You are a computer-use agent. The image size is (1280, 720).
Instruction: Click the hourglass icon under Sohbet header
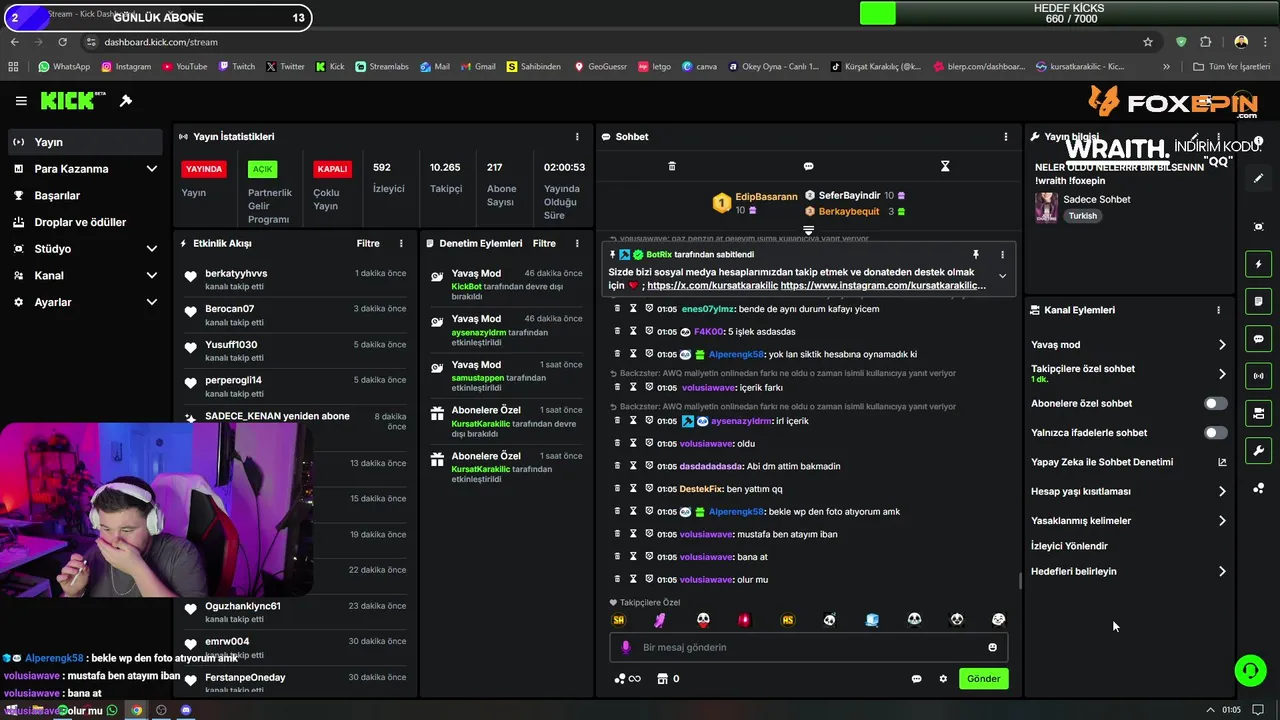pos(945,166)
